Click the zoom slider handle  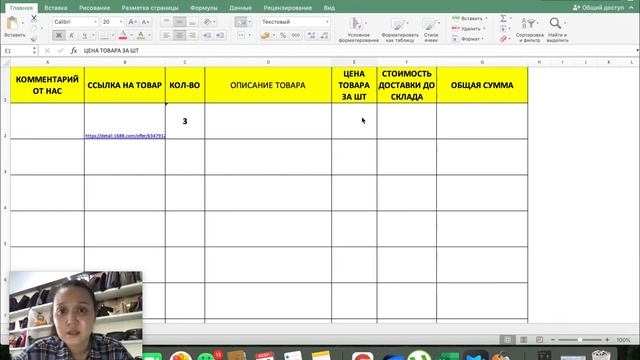pos(580,340)
